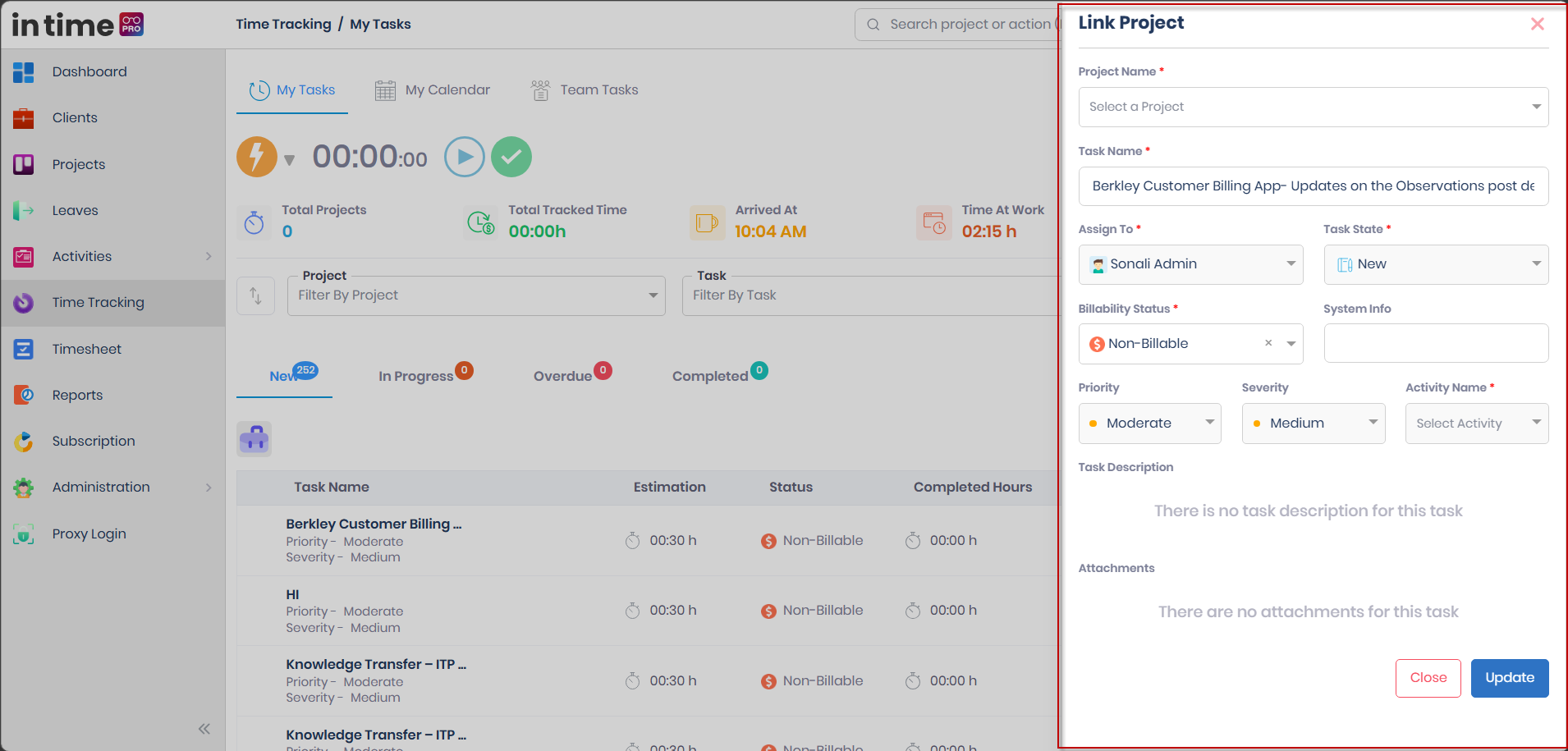Click the Task Name input field
Viewport: 1568px width, 751px height.
pos(1314,186)
